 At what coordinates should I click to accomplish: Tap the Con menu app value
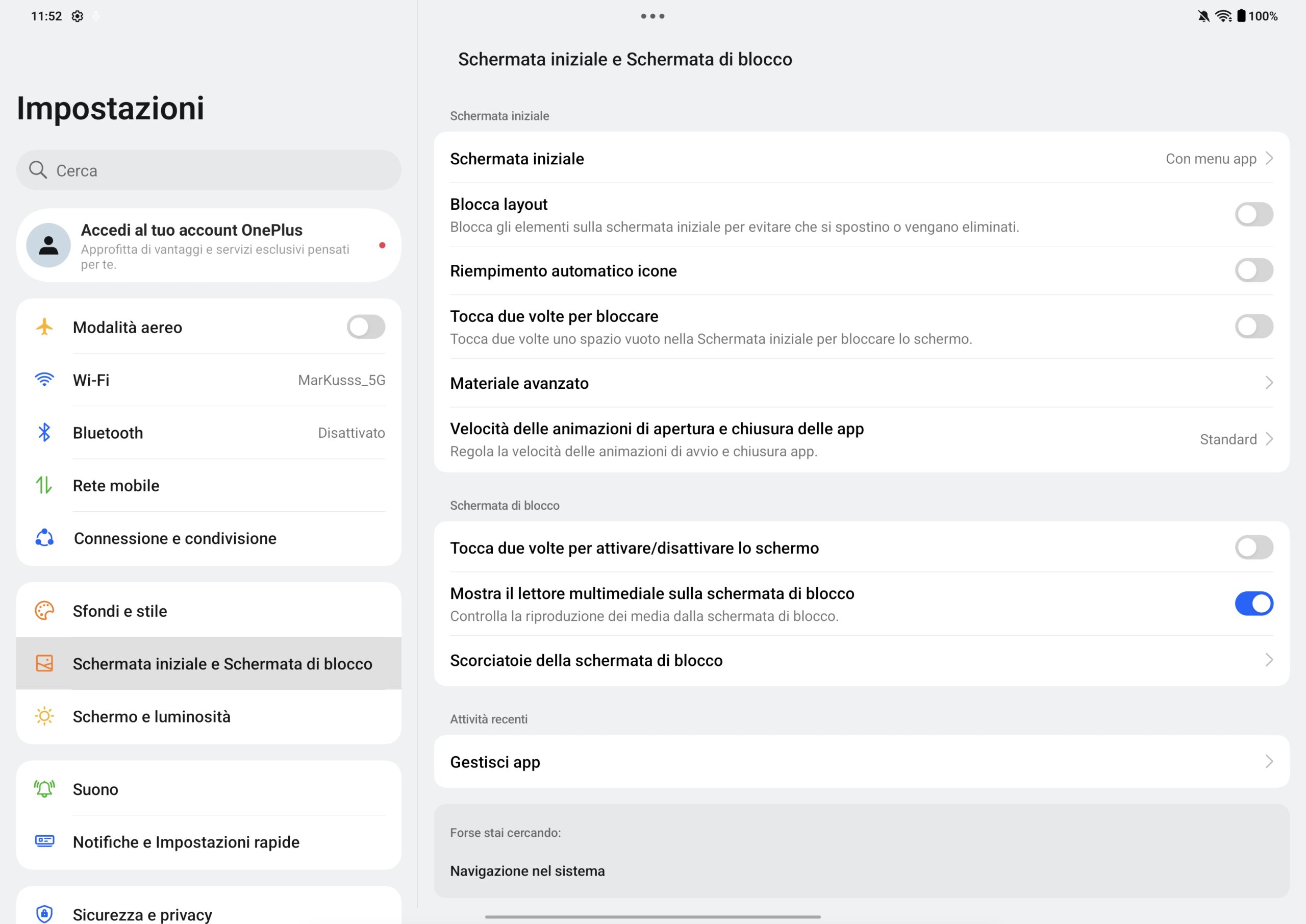pyautogui.click(x=1211, y=159)
